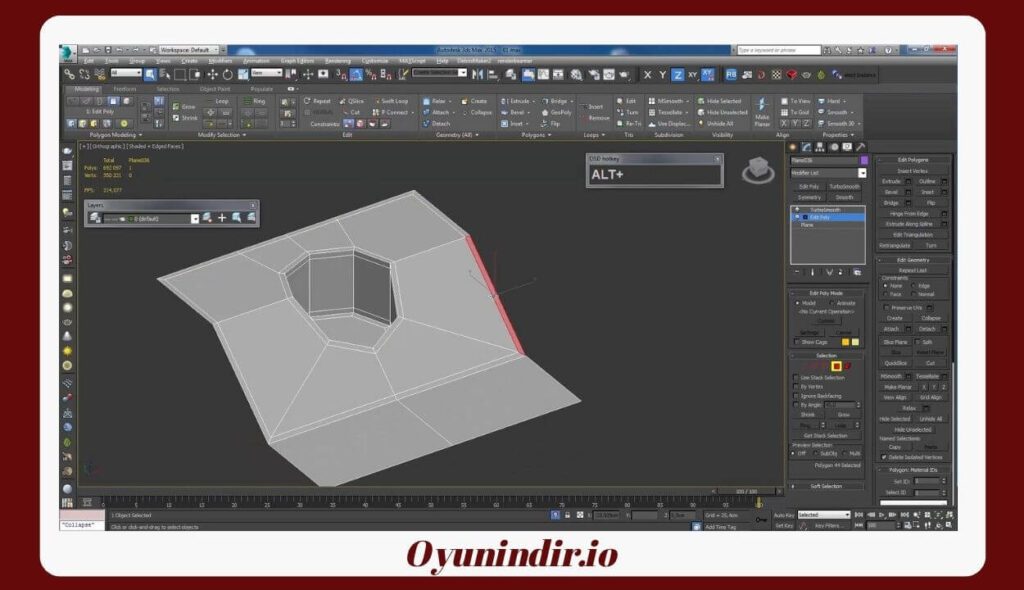Open the Edit menu
The image size is (1024, 590).
(x=89, y=61)
